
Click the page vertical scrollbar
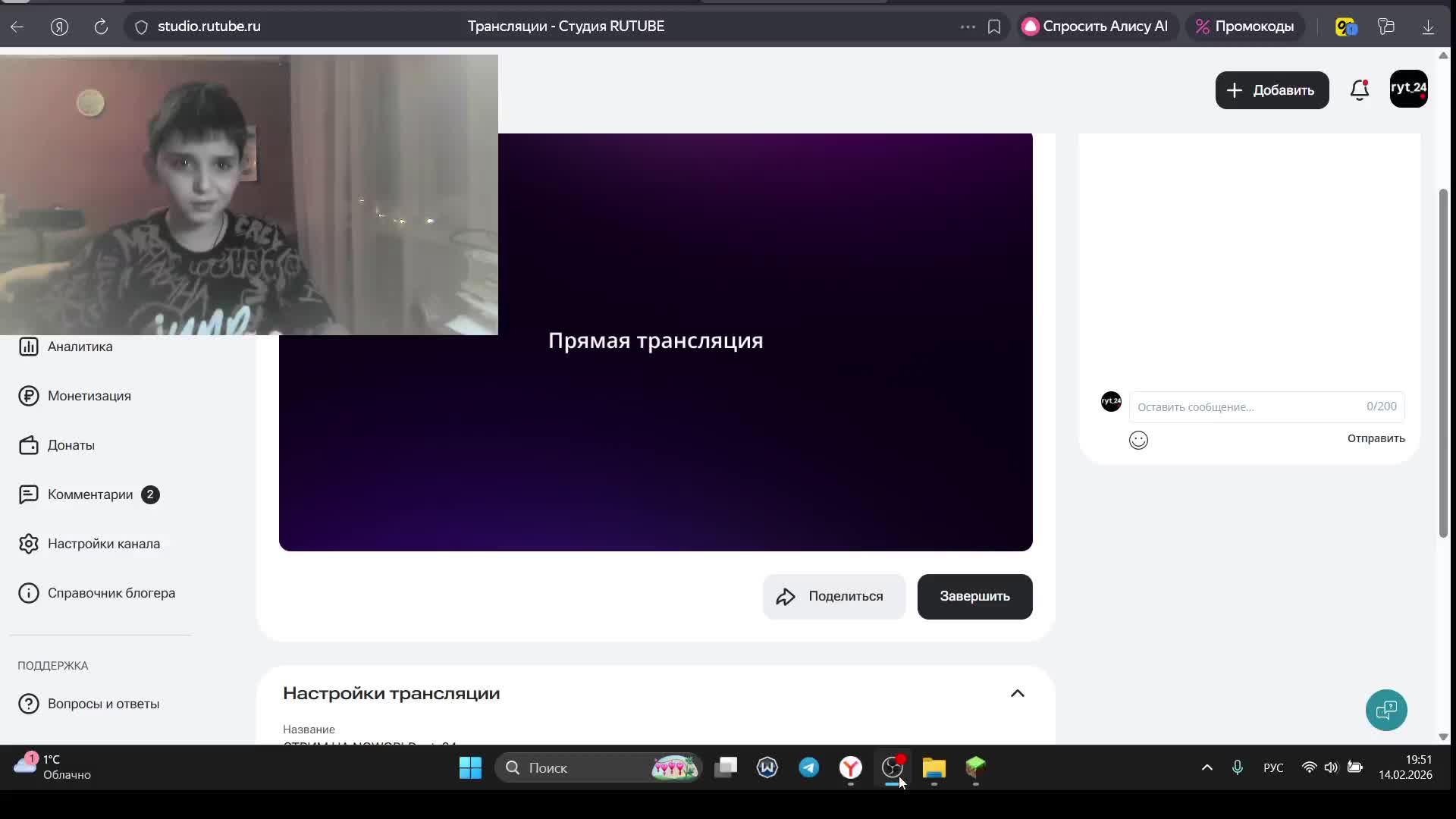1442,364
